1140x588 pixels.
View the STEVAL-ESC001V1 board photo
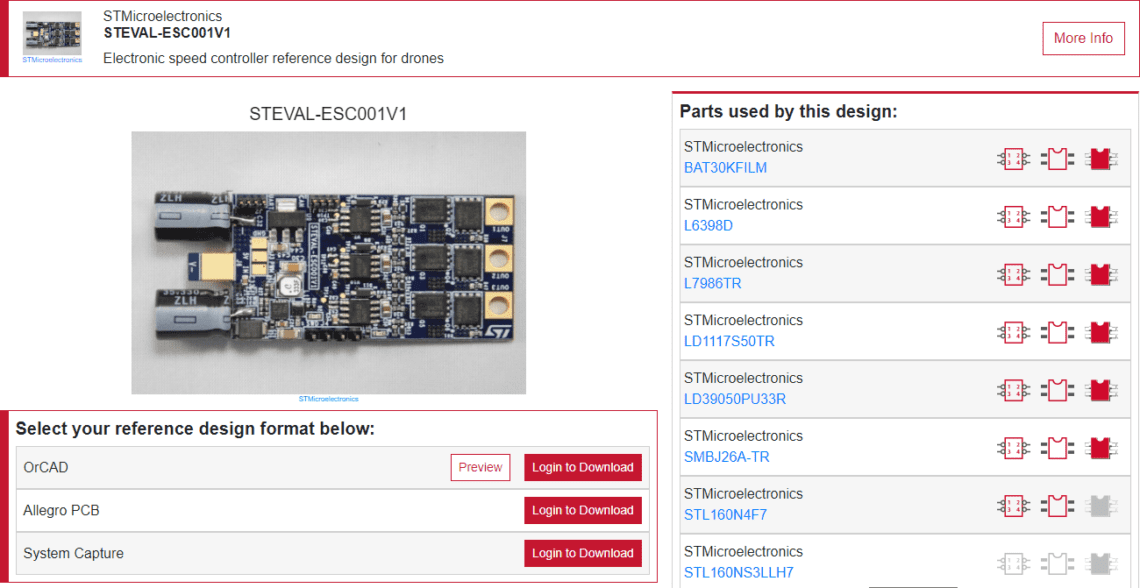330,262
